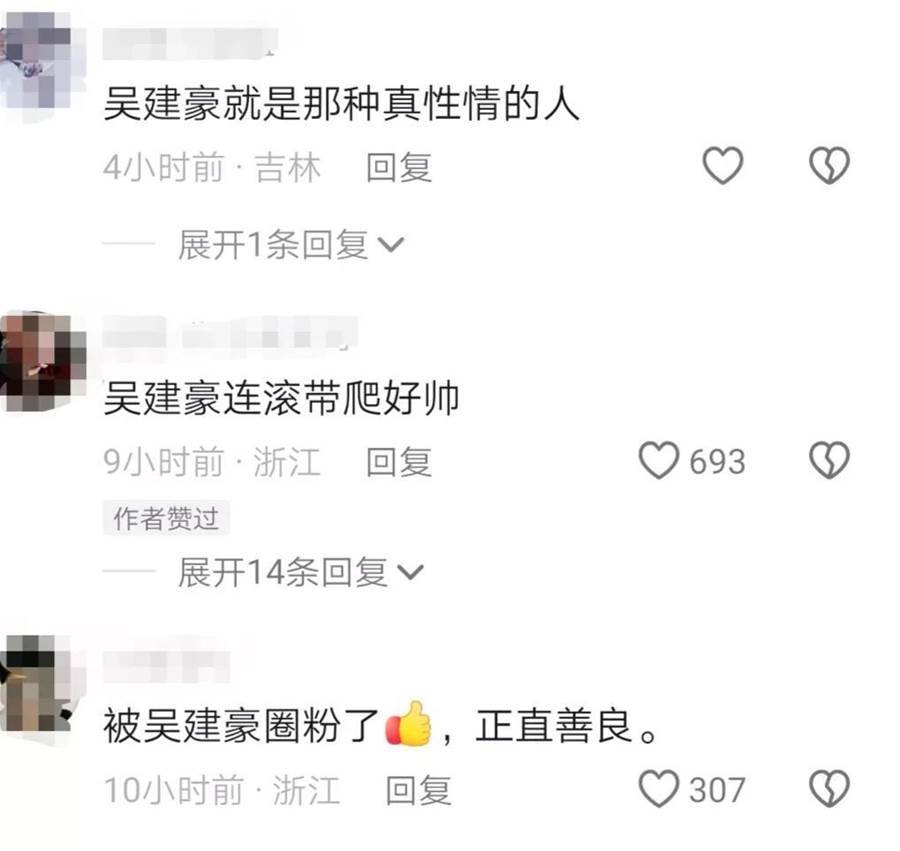Like the Jilin comment with the heart icon

[x=723, y=165]
